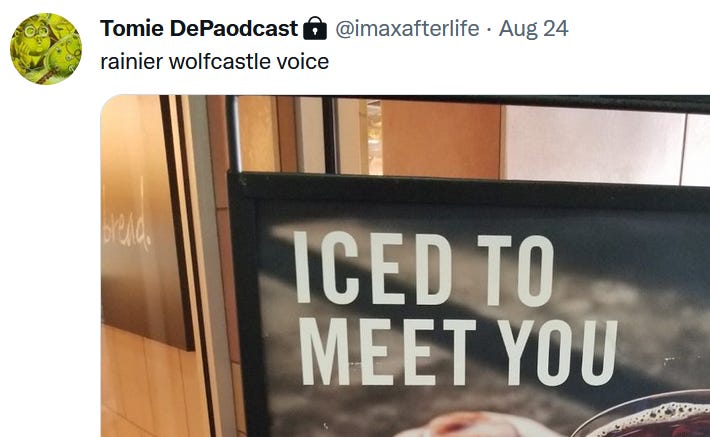710x437 pixels.
Task: Select the 'rainier wolfcastle voice' tweet text
Action: 214,62
